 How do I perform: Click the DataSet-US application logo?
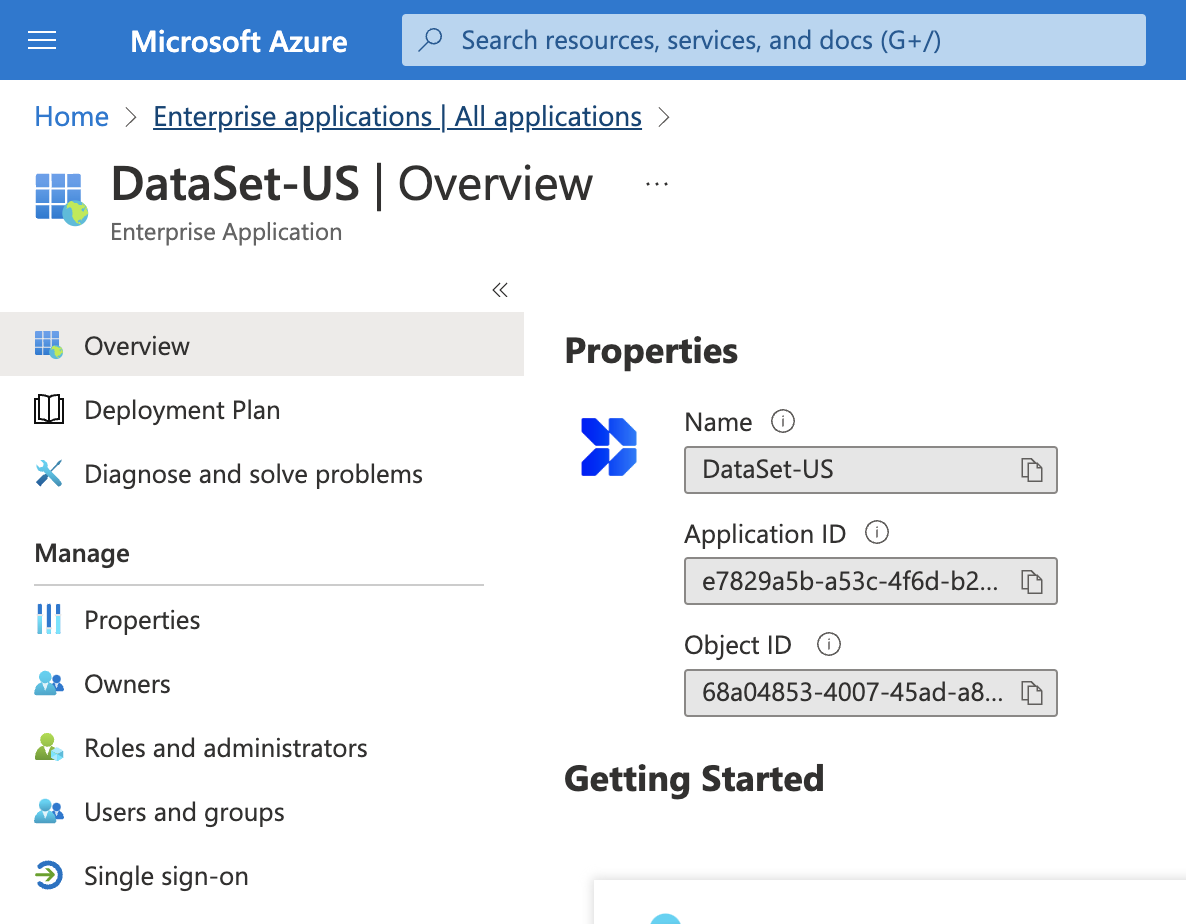coord(609,447)
